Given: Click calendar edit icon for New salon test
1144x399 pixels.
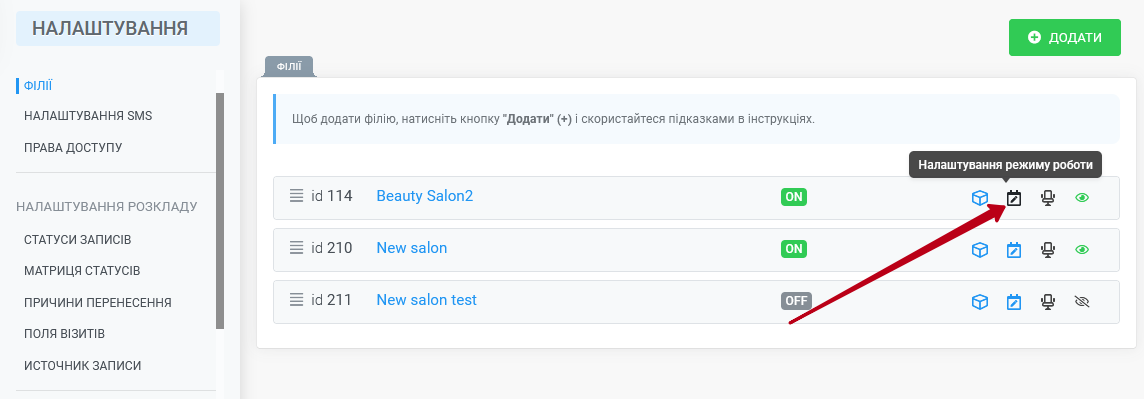Looking at the screenshot, I should click(1013, 302).
